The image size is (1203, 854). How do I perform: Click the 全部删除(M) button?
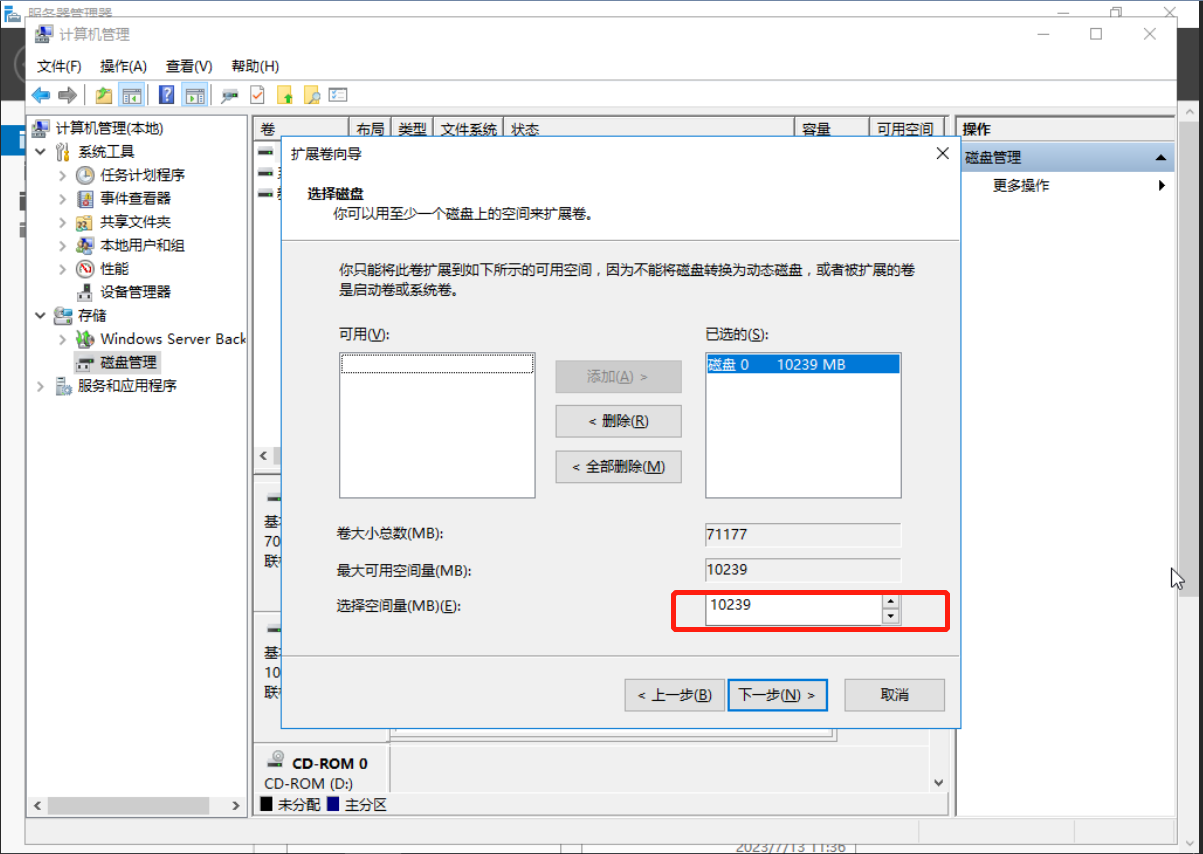[x=618, y=467]
